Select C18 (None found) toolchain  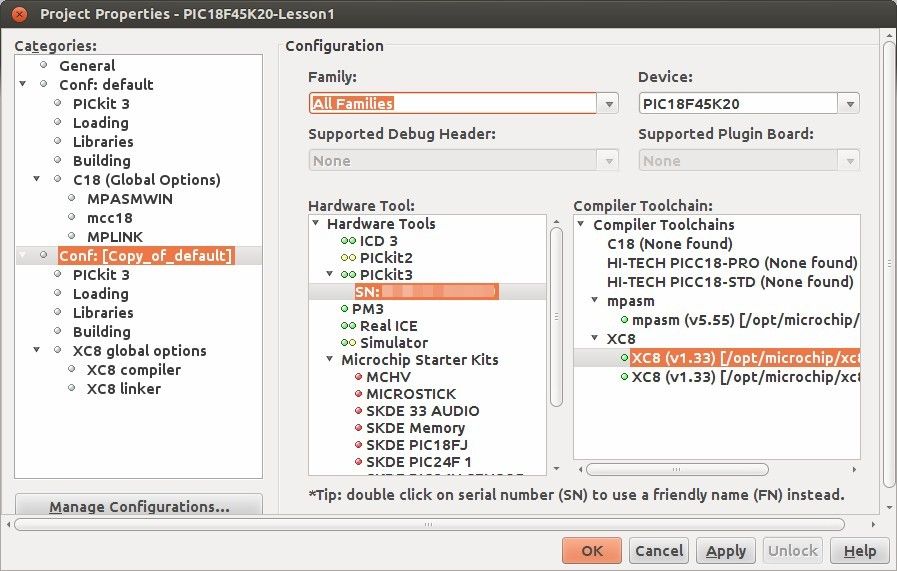(x=669, y=244)
